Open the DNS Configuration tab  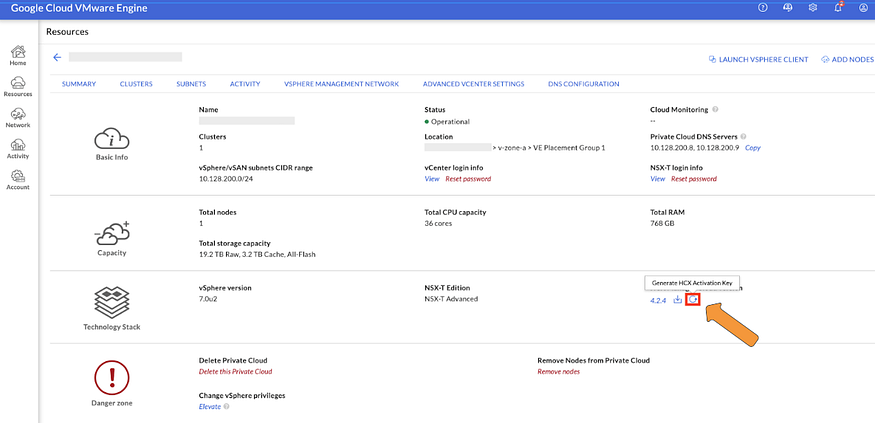point(584,84)
